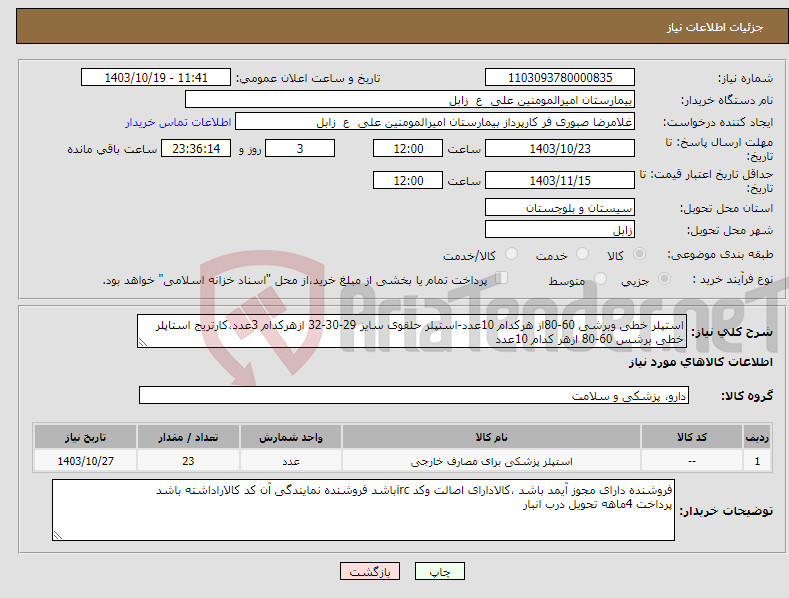Viewport: 789px width, 598px height.
Task: Click the کد کالا column header
Action: [692, 437]
